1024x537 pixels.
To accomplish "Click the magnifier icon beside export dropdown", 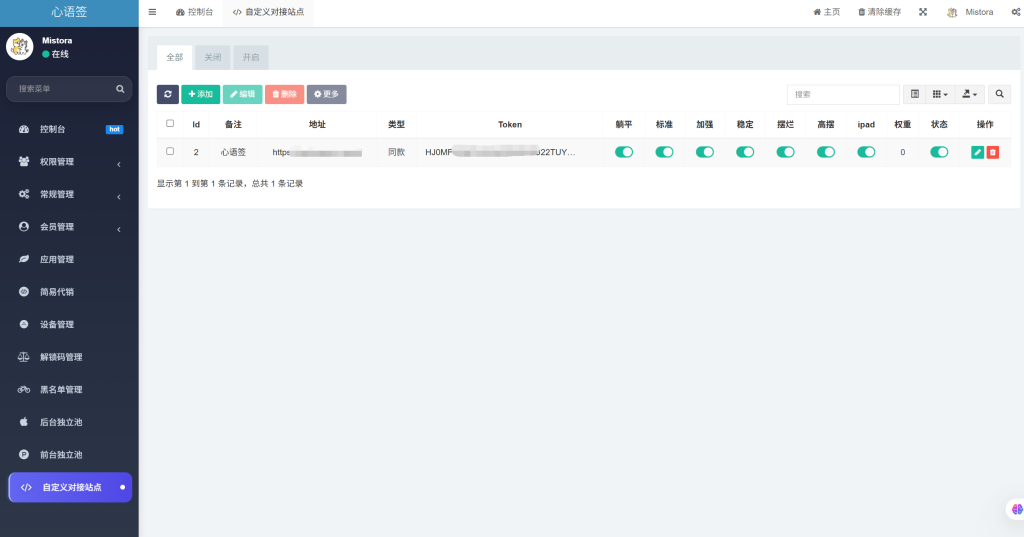I will 999,94.
